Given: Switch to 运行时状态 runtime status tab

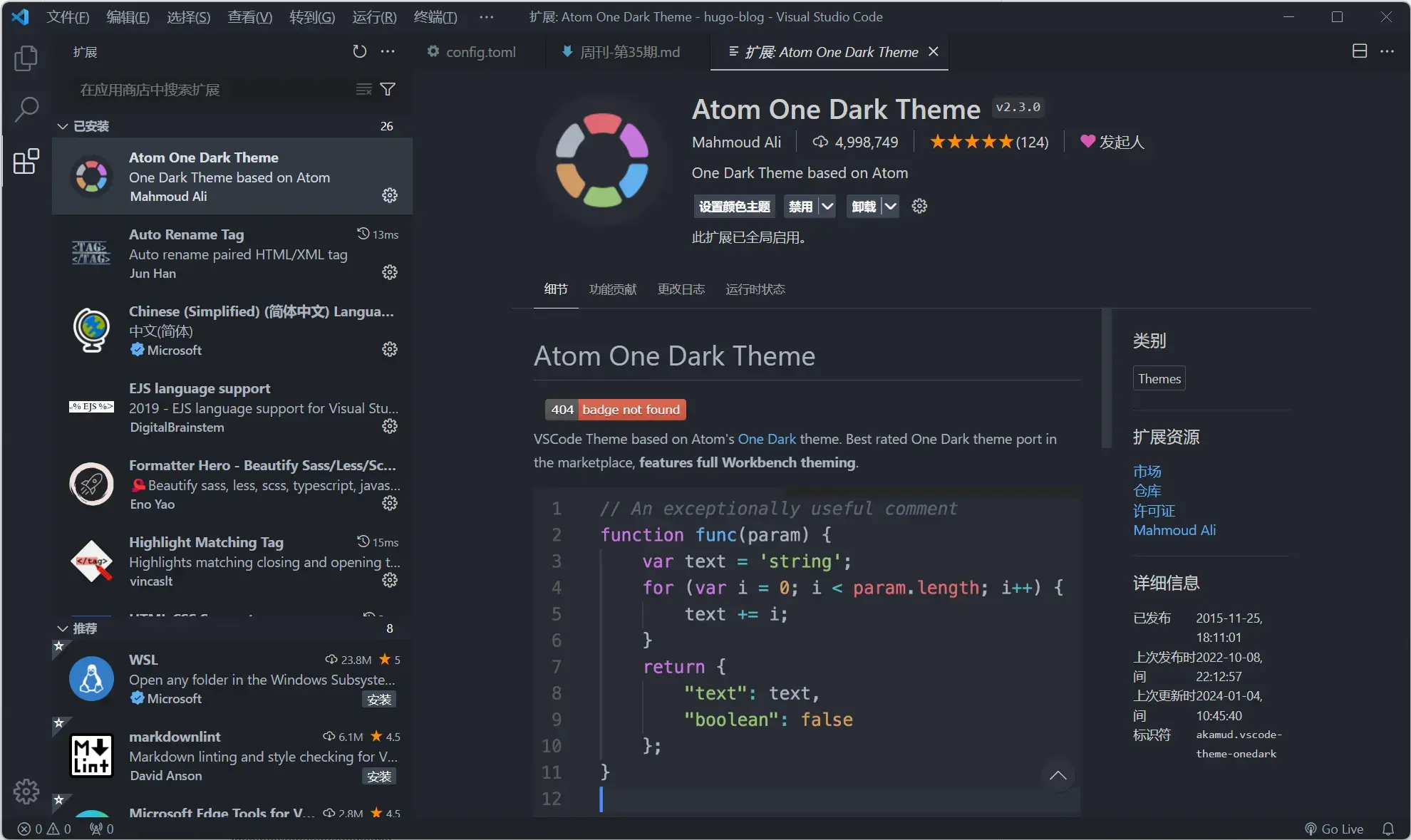Looking at the screenshot, I should pyautogui.click(x=755, y=289).
